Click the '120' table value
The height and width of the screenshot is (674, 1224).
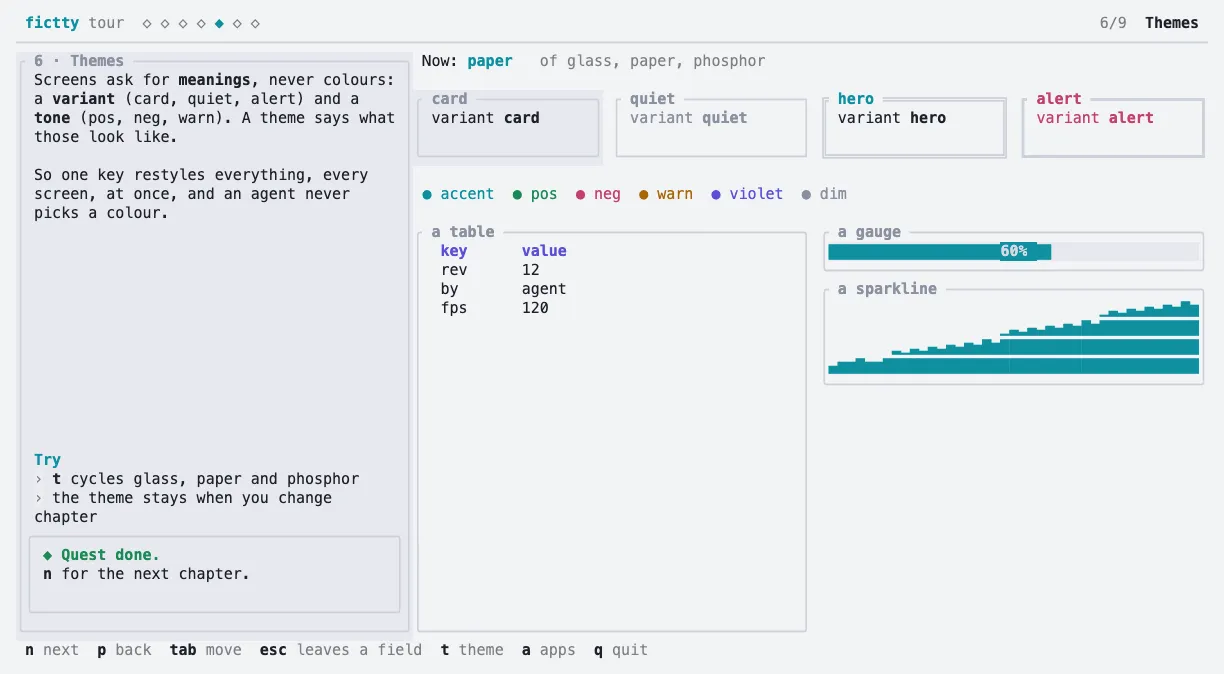[x=535, y=308]
